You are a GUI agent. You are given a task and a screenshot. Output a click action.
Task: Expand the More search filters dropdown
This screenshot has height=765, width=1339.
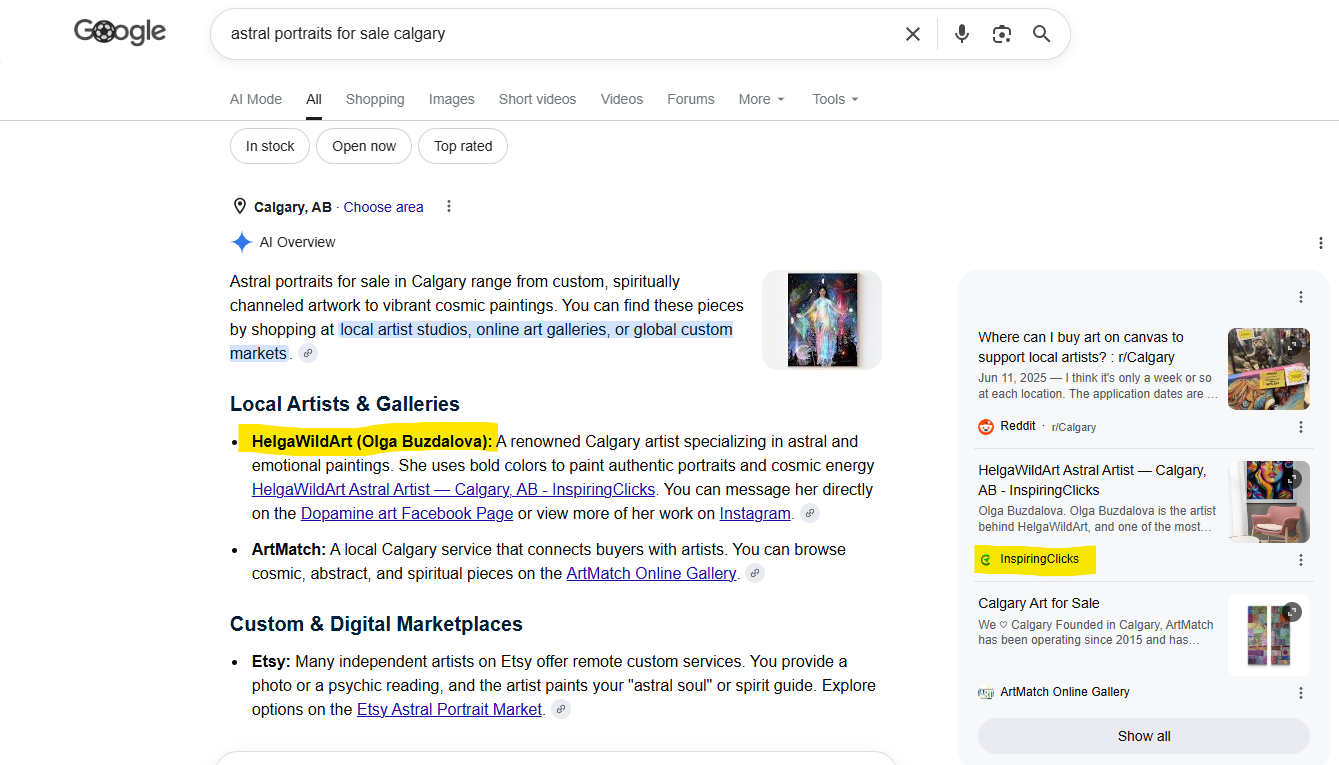click(x=762, y=99)
